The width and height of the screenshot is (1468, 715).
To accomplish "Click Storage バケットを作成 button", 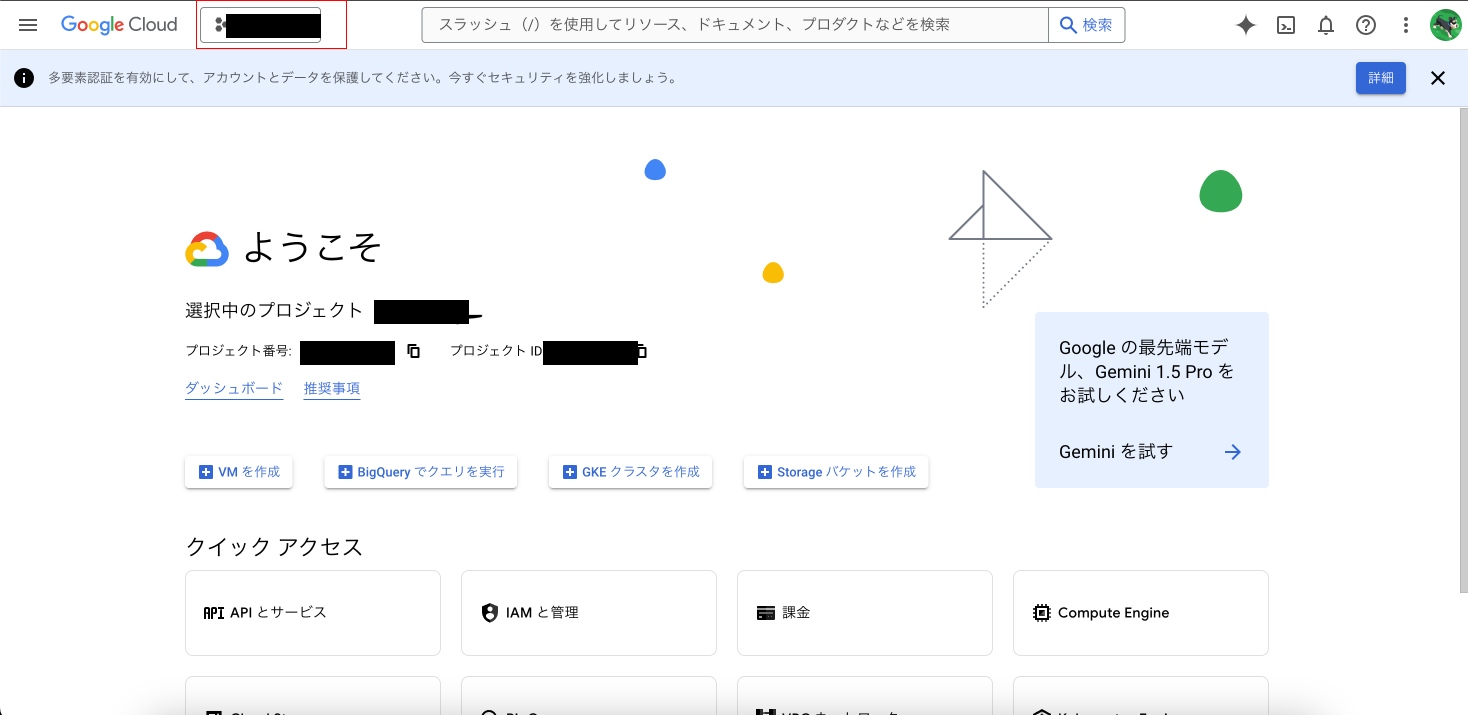I will tap(836, 472).
